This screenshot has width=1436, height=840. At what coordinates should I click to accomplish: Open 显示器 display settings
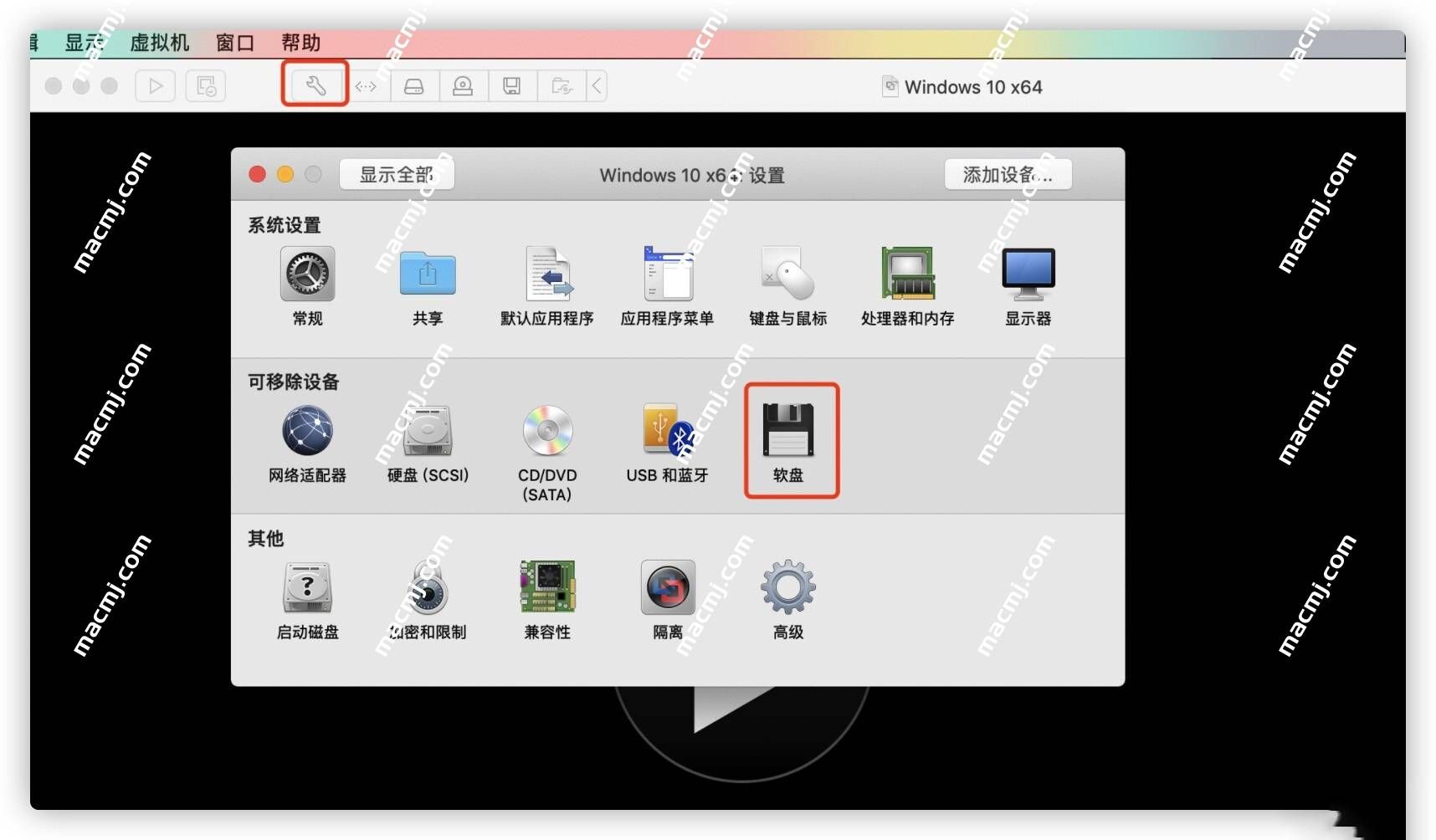click(x=1028, y=285)
